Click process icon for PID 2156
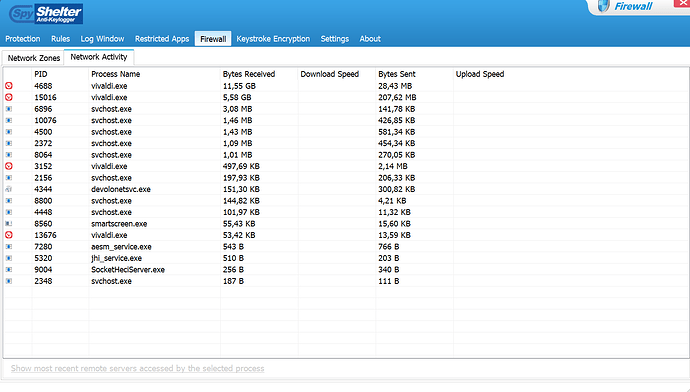The width and height of the screenshot is (690, 392). pos(9,178)
